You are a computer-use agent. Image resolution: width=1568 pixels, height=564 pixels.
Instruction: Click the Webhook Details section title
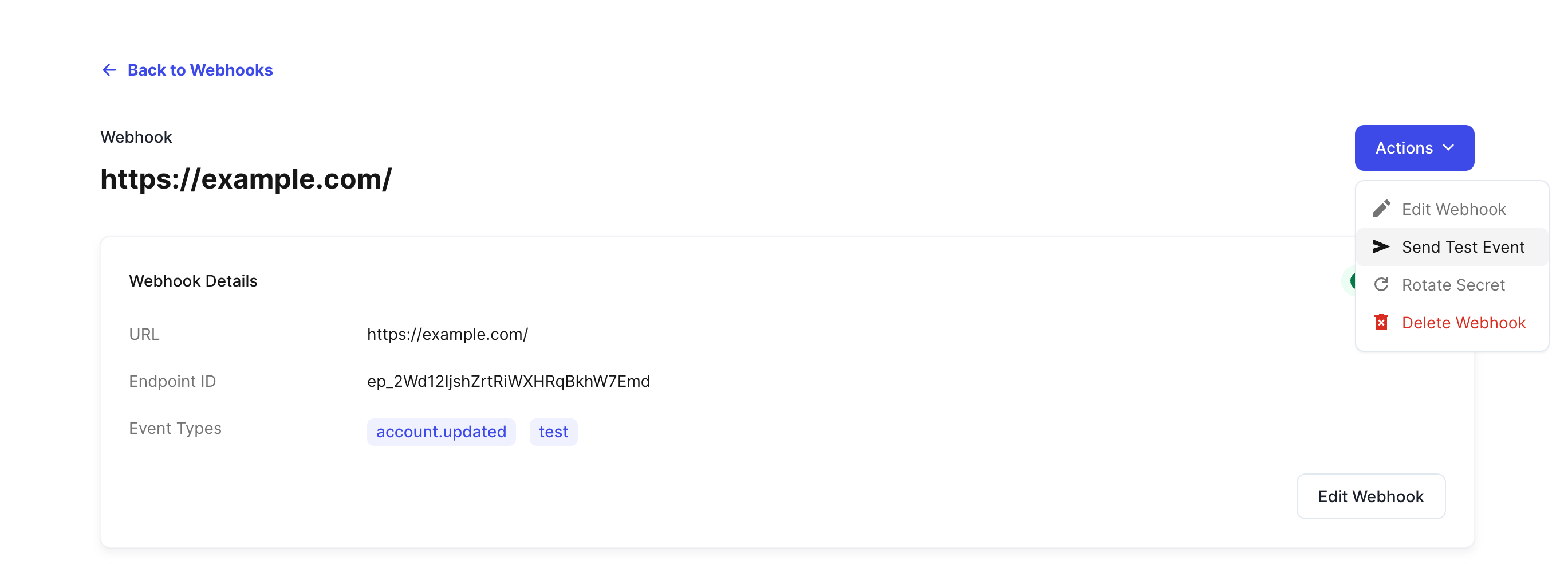[x=193, y=281]
